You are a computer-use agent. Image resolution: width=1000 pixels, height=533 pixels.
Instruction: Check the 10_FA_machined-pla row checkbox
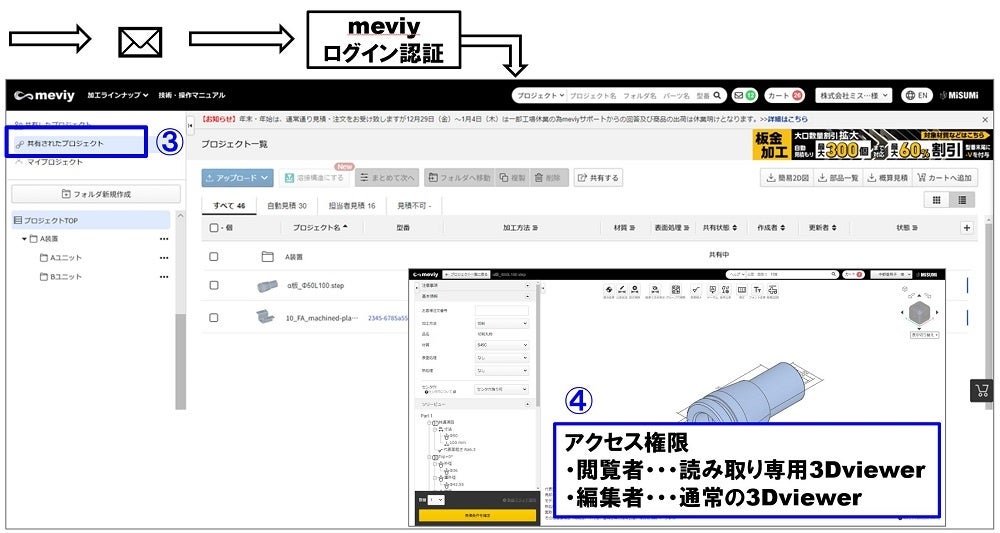214,318
